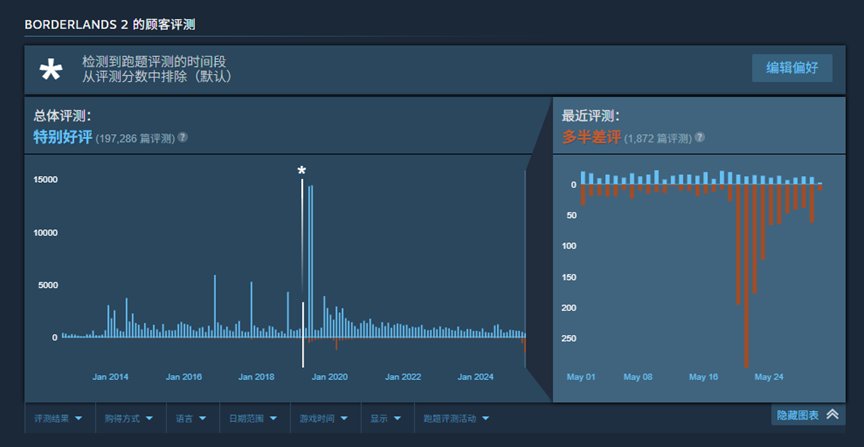Click the asterisk marker above the chart spike
Image resolution: width=864 pixels, height=447 pixels.
[x=301, y=170]
